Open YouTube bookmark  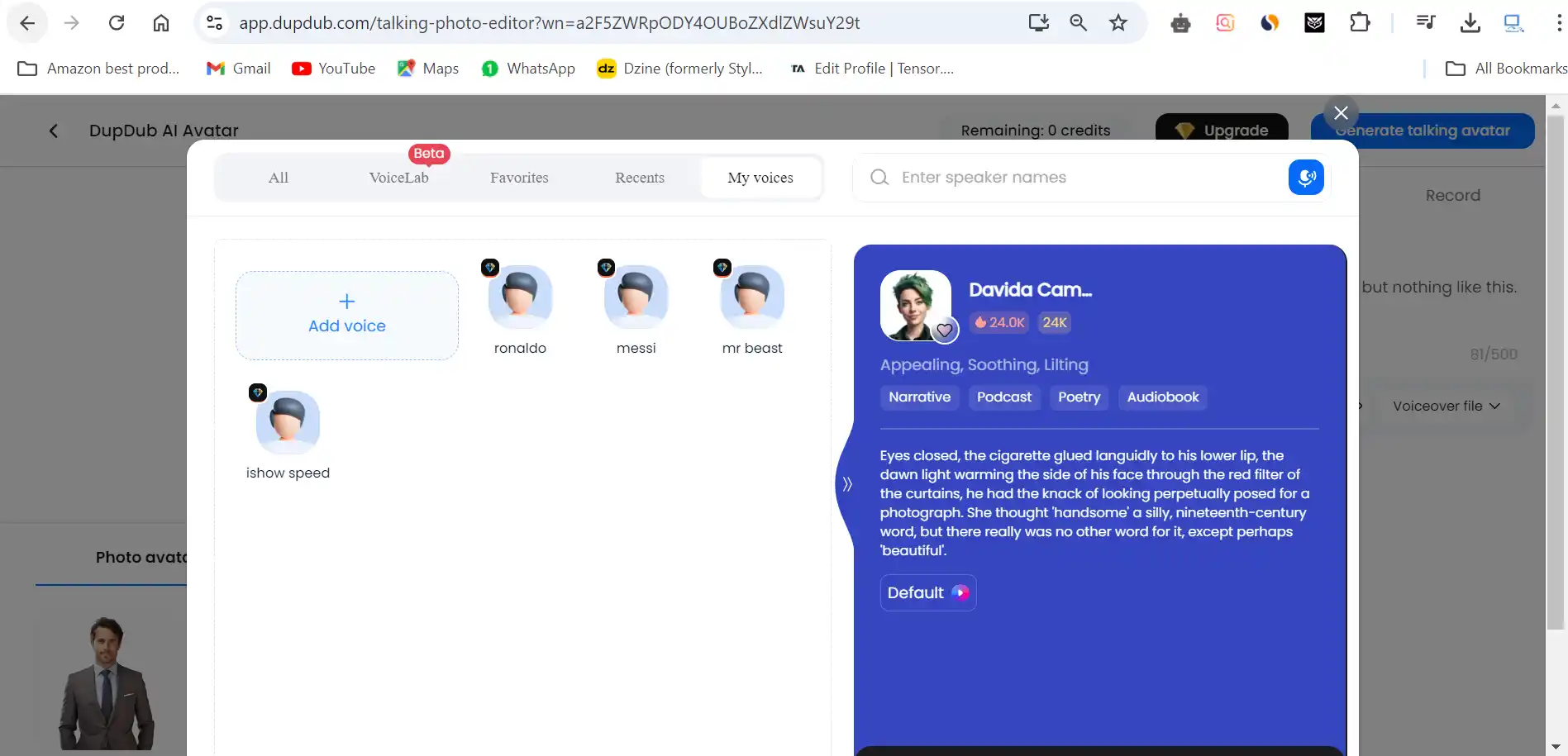[x=334, y=69]
